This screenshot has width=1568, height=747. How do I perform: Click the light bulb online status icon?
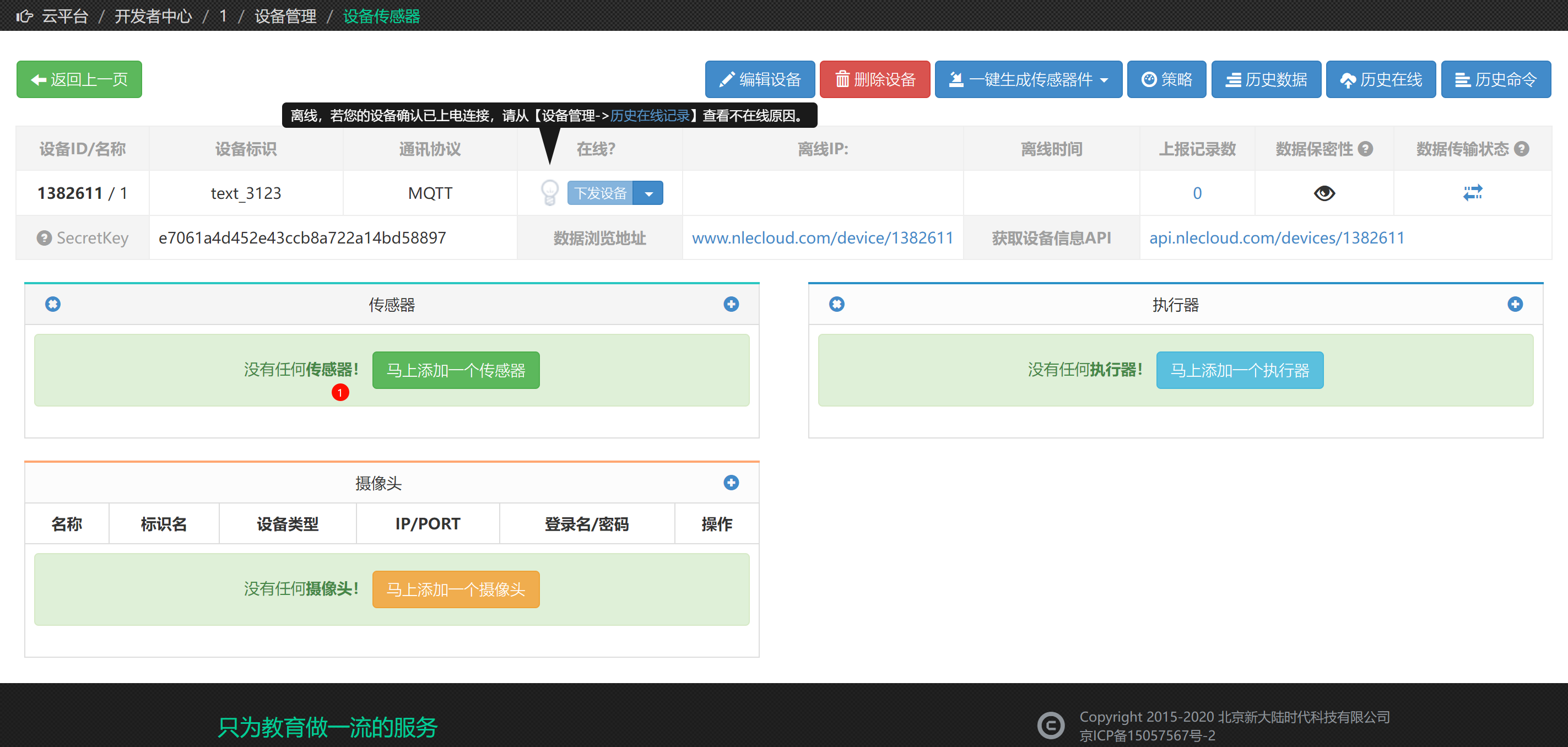[549, 193]
